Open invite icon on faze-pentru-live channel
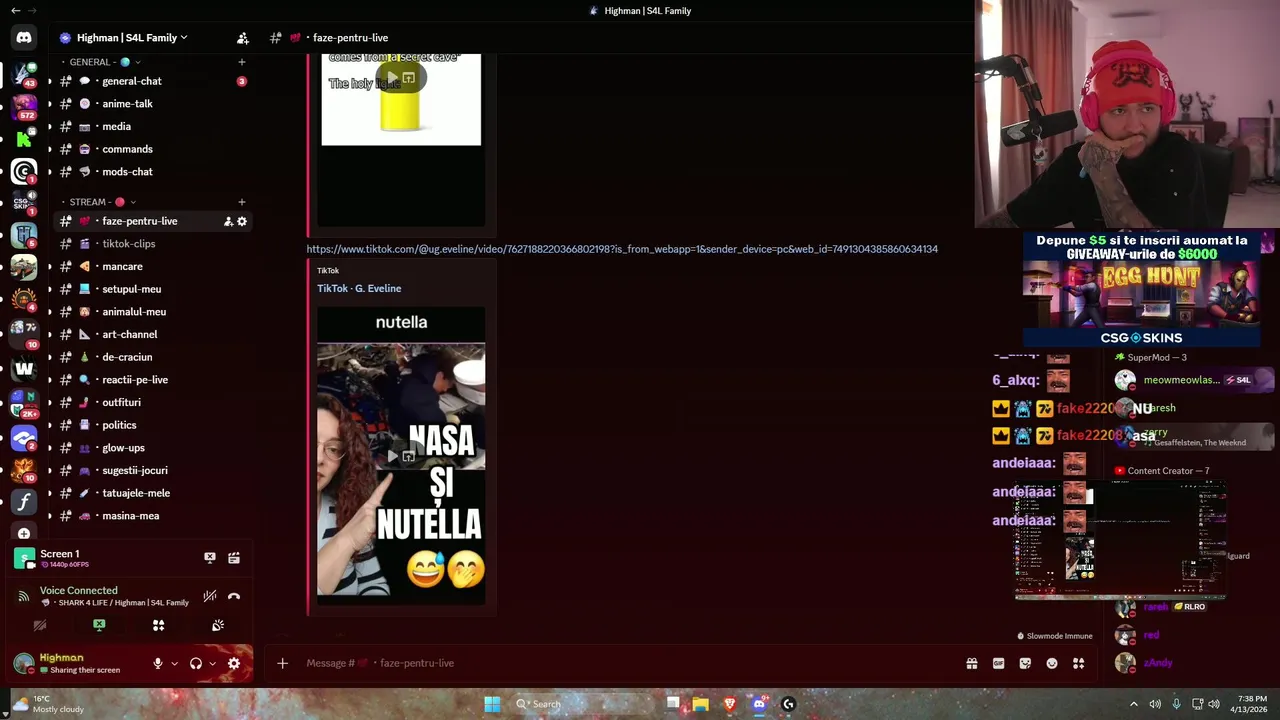Screen dimensions: 1280x720 point(228,221)
